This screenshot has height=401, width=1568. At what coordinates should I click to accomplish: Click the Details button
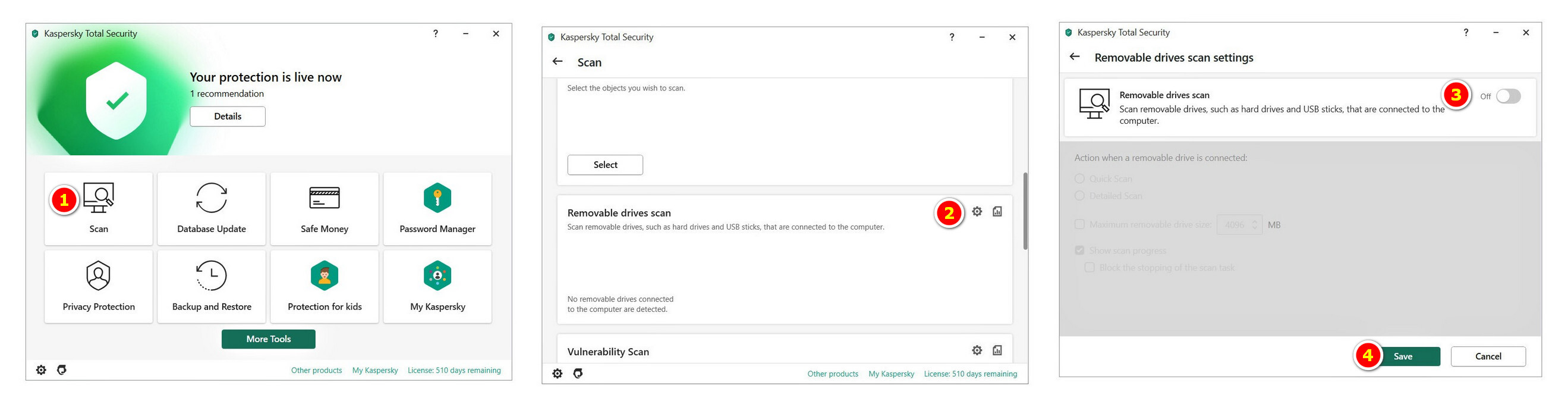pos(228,117)
